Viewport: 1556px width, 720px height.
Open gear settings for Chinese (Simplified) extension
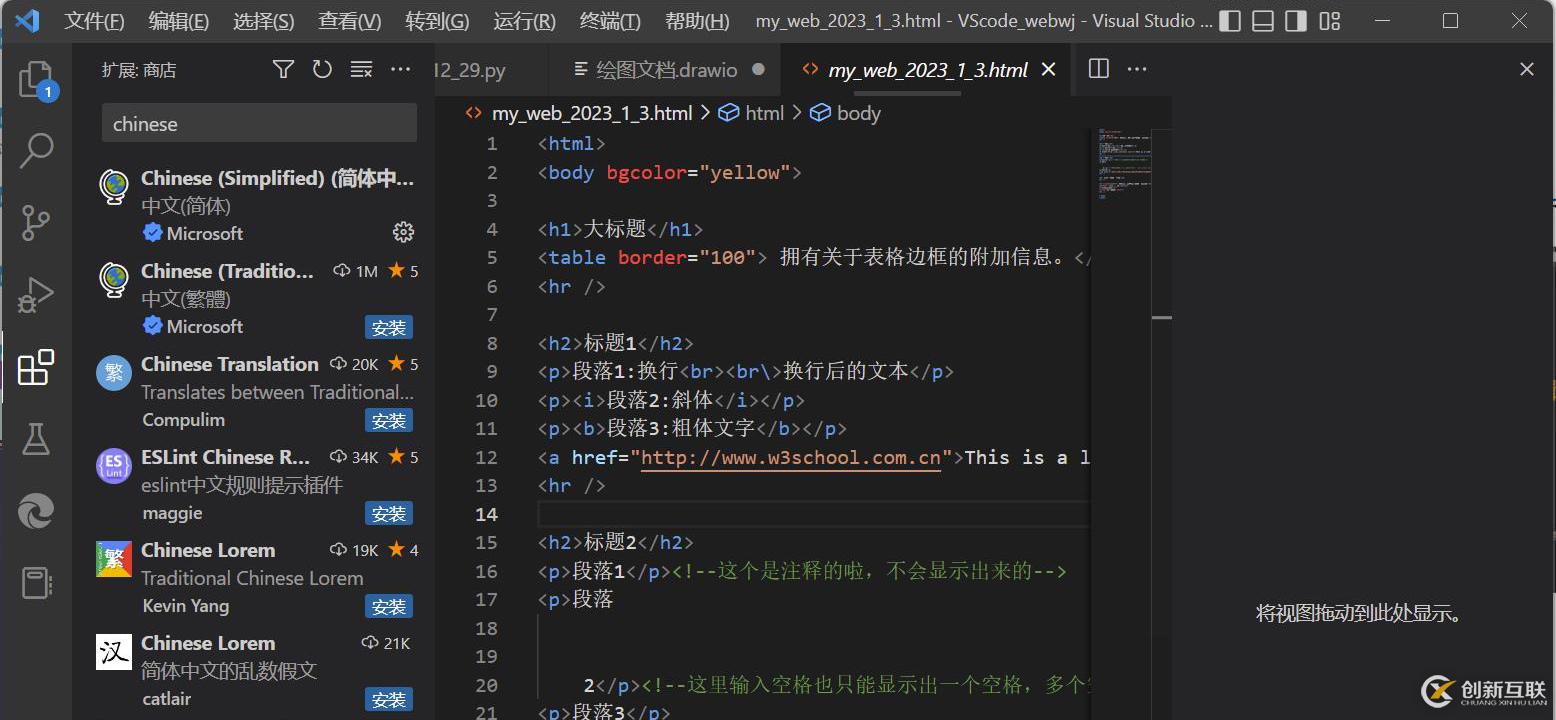(403, 232)
